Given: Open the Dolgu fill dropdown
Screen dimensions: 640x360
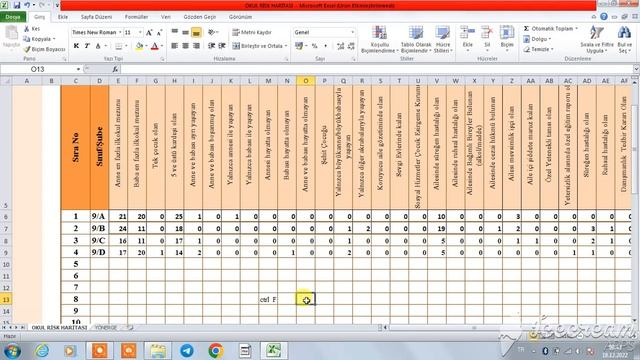Looking at the screenshot, I should pyautogui.click(x=537, y=39).
